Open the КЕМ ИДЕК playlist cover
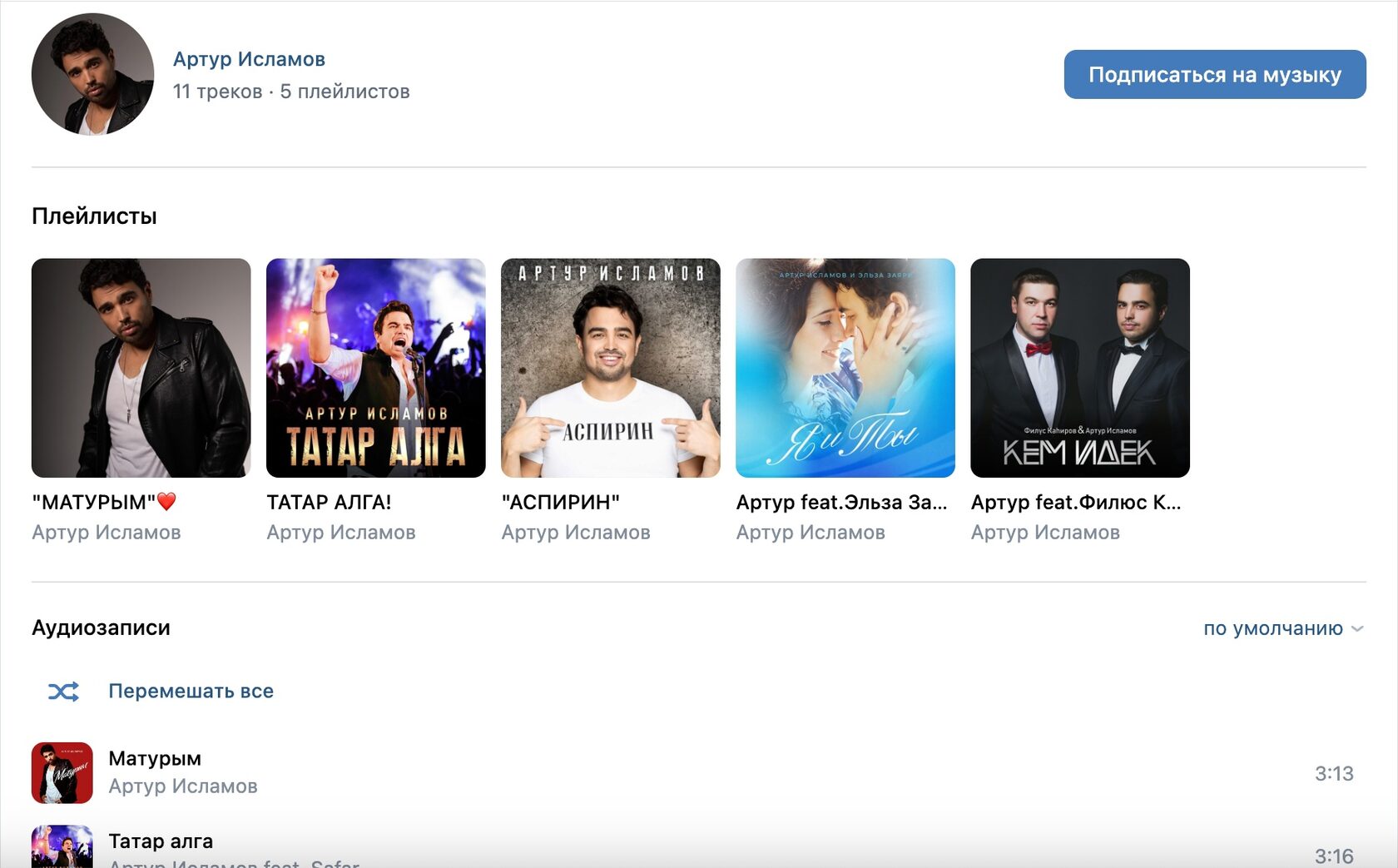The image size is (1398, 868). (1080, 368)
